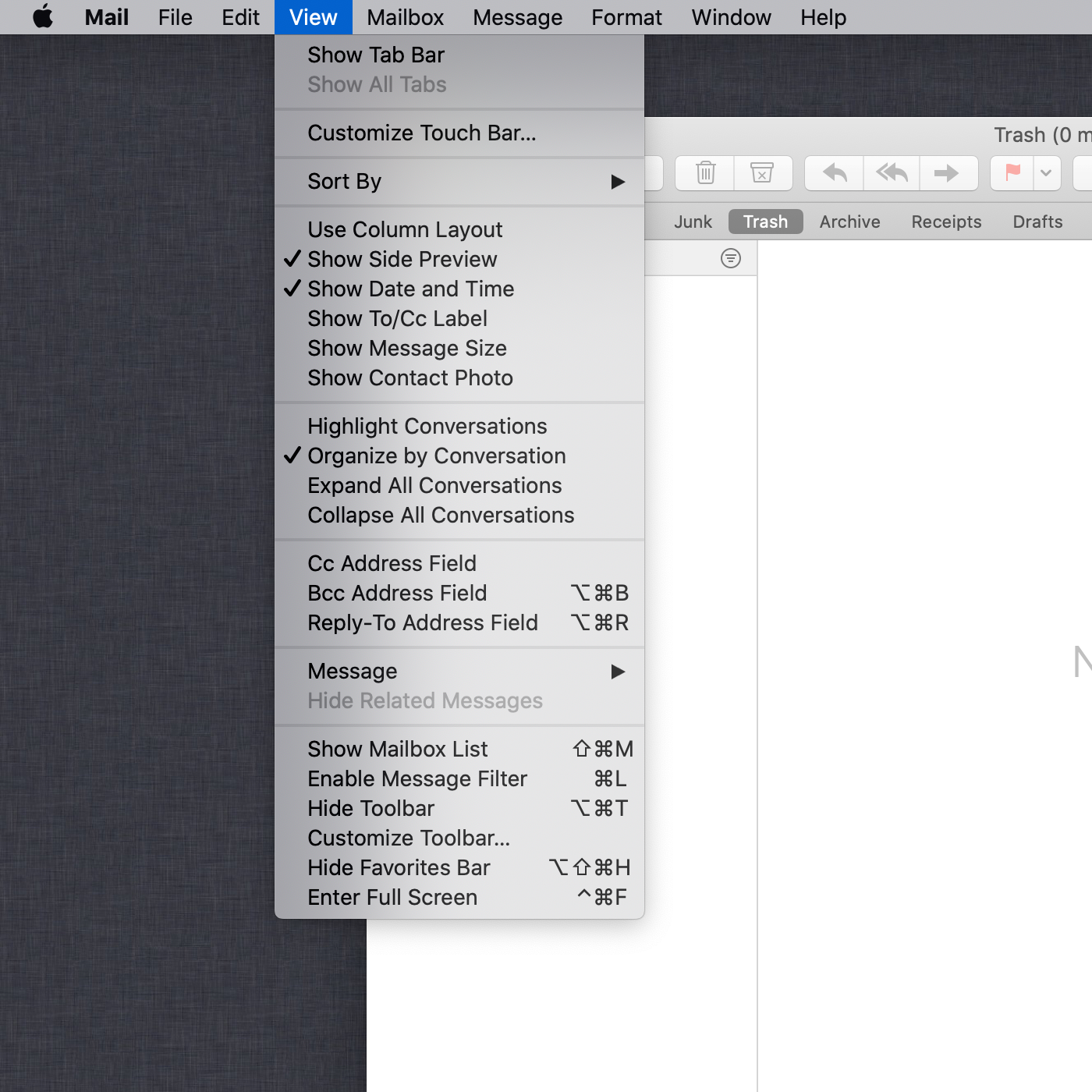
Task: Click the Delete trash icon in toolbar
Action: click(705, 172)
